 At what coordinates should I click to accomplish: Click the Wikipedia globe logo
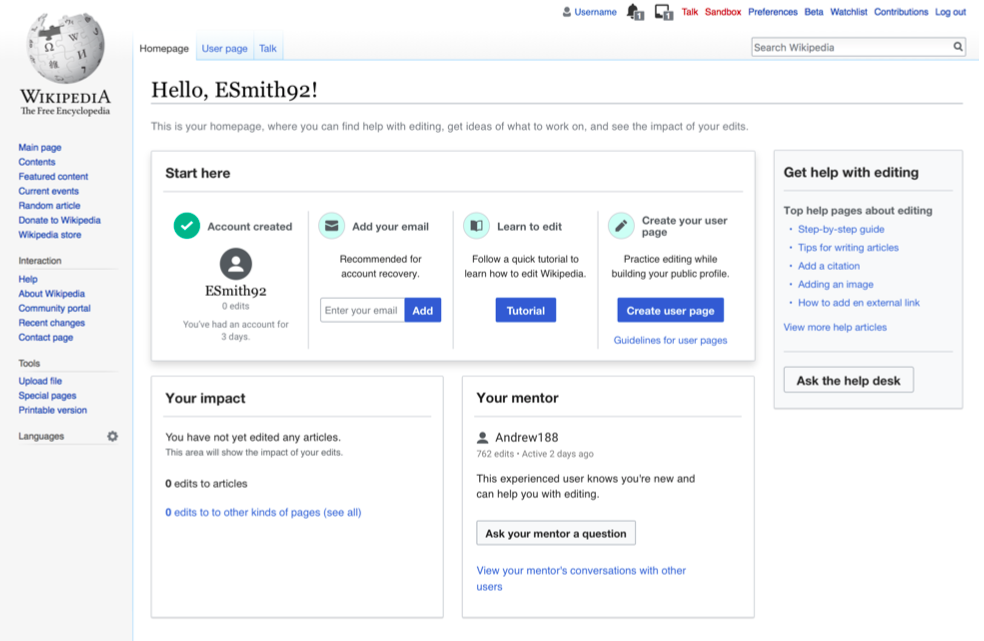click(65, 47)
